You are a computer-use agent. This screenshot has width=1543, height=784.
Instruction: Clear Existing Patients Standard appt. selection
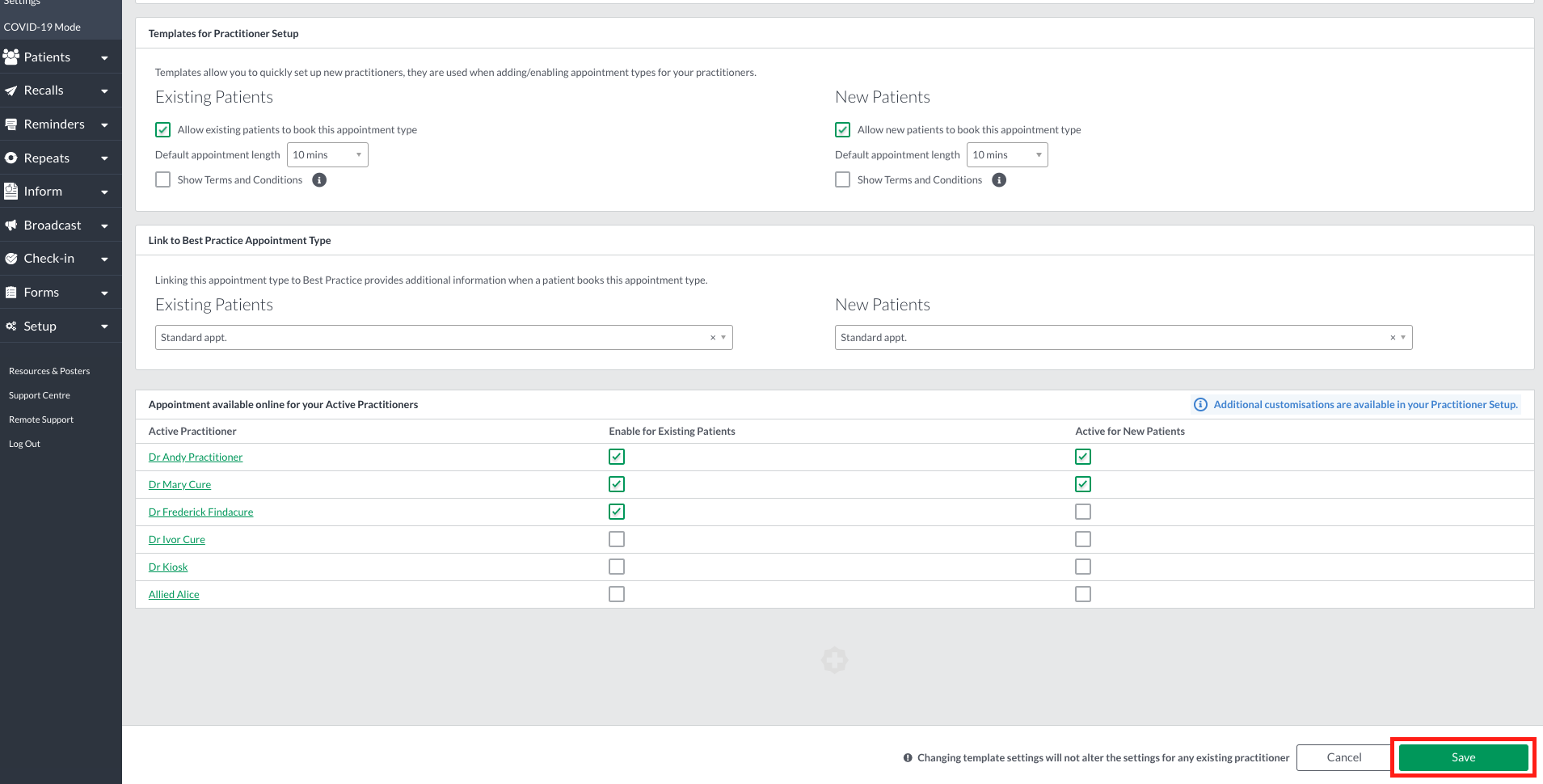712,338
